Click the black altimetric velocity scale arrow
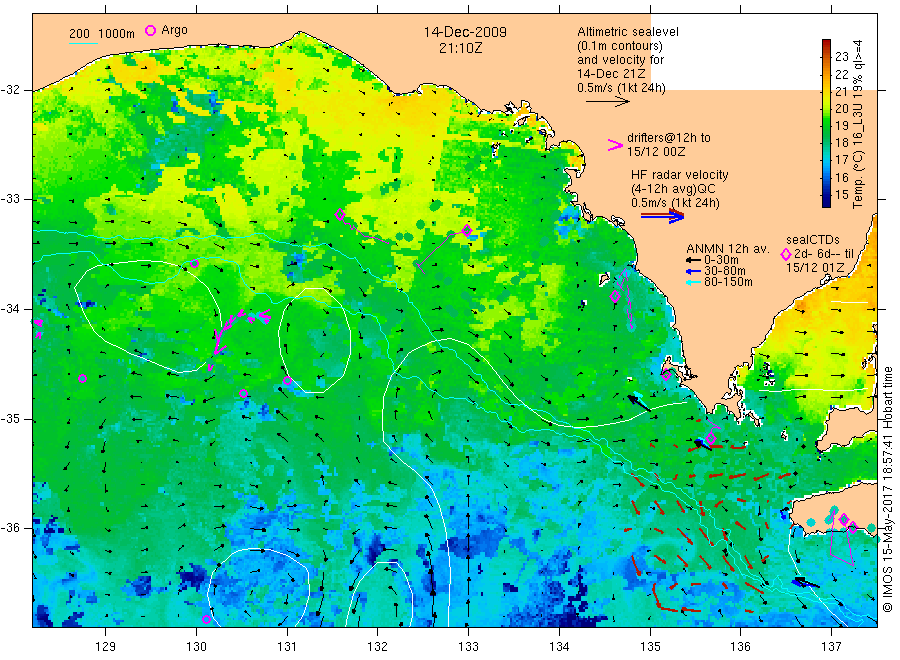 (x=607, y=102)
